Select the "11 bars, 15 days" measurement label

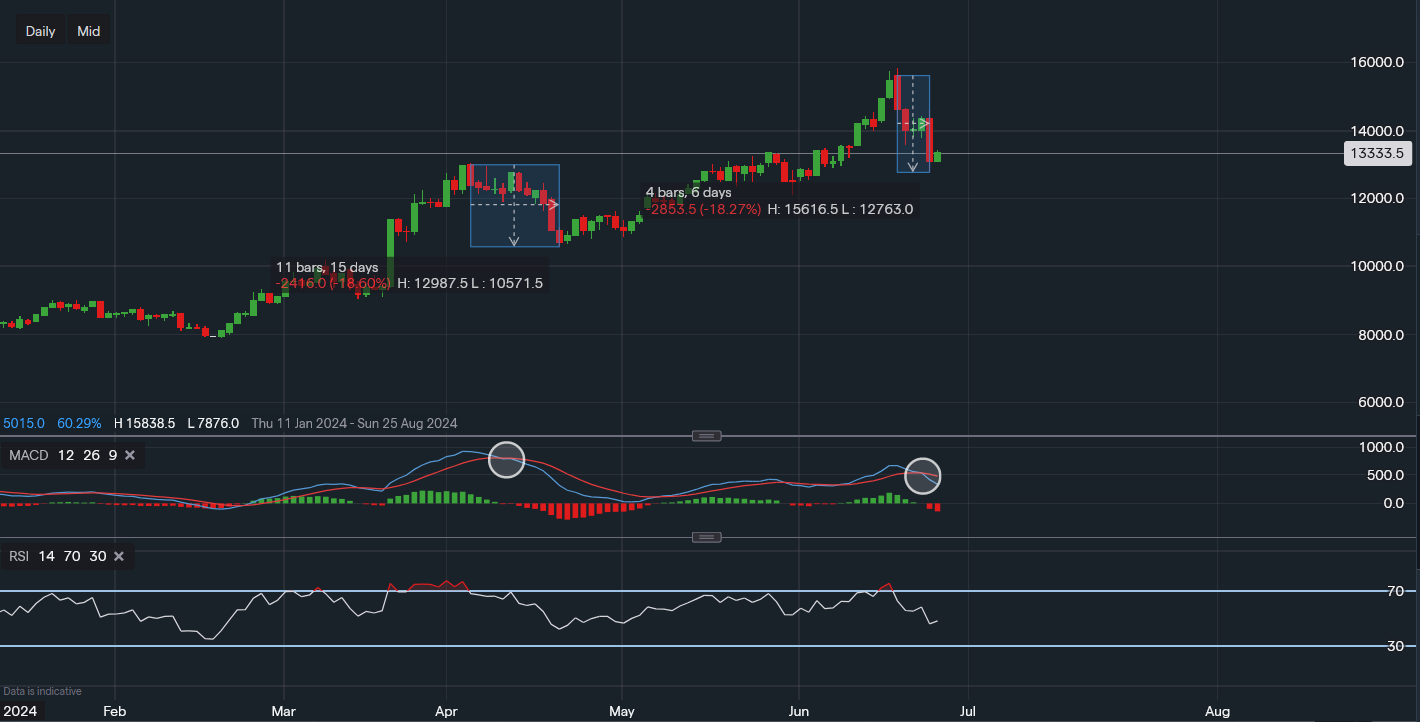tap(327, 267)
